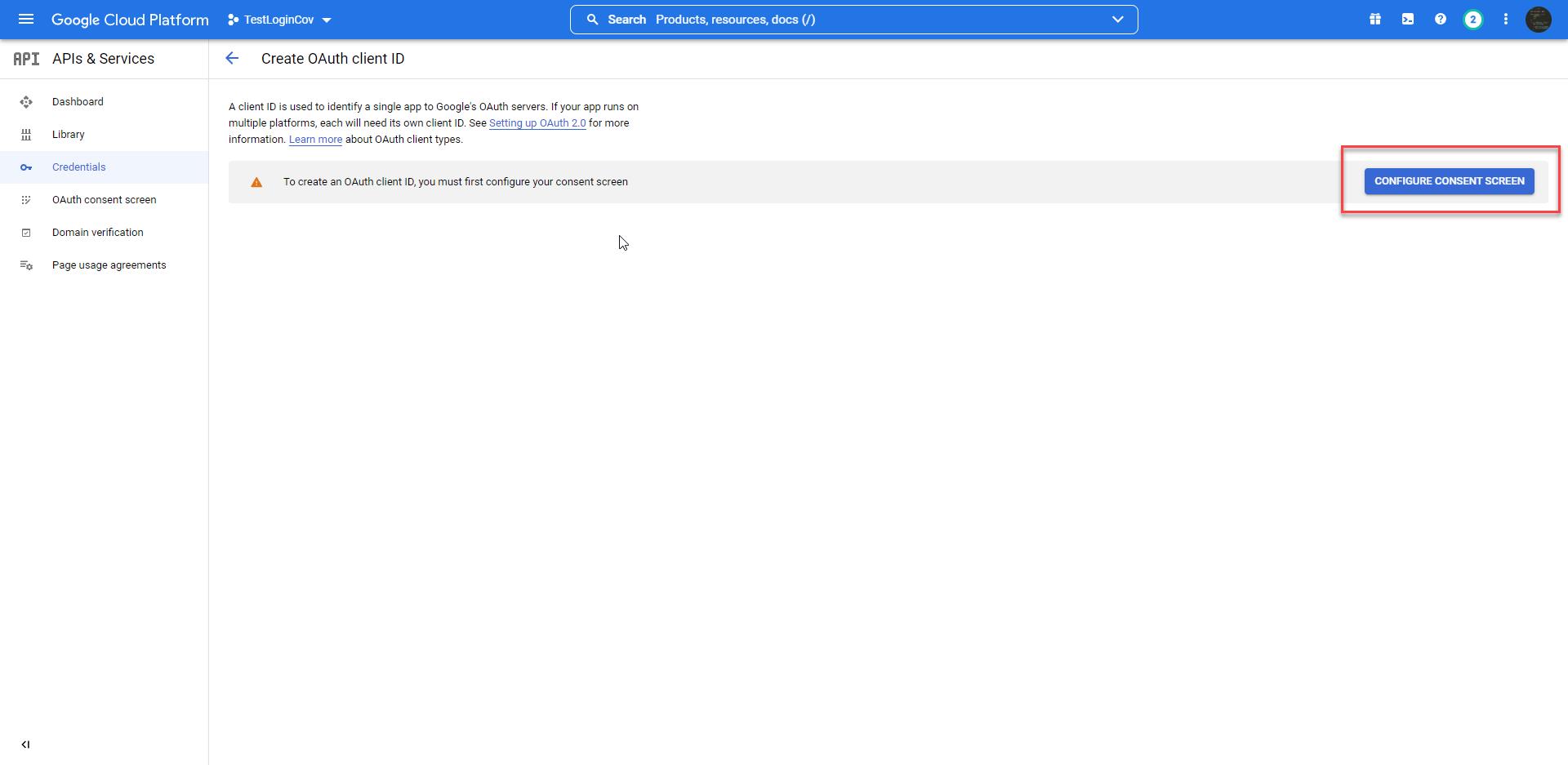The height and width of the screenshot is (765, 1568).
Task: Click the consent screen warning message text
Action: 456,182
